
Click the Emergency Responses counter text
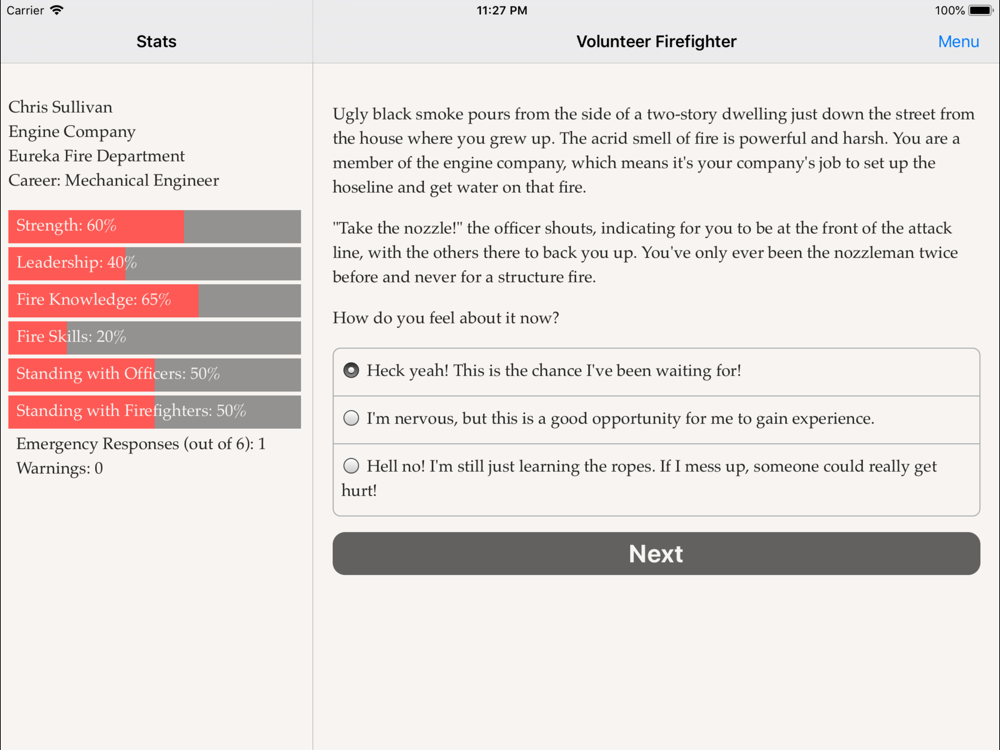click(x=141, y=444)
